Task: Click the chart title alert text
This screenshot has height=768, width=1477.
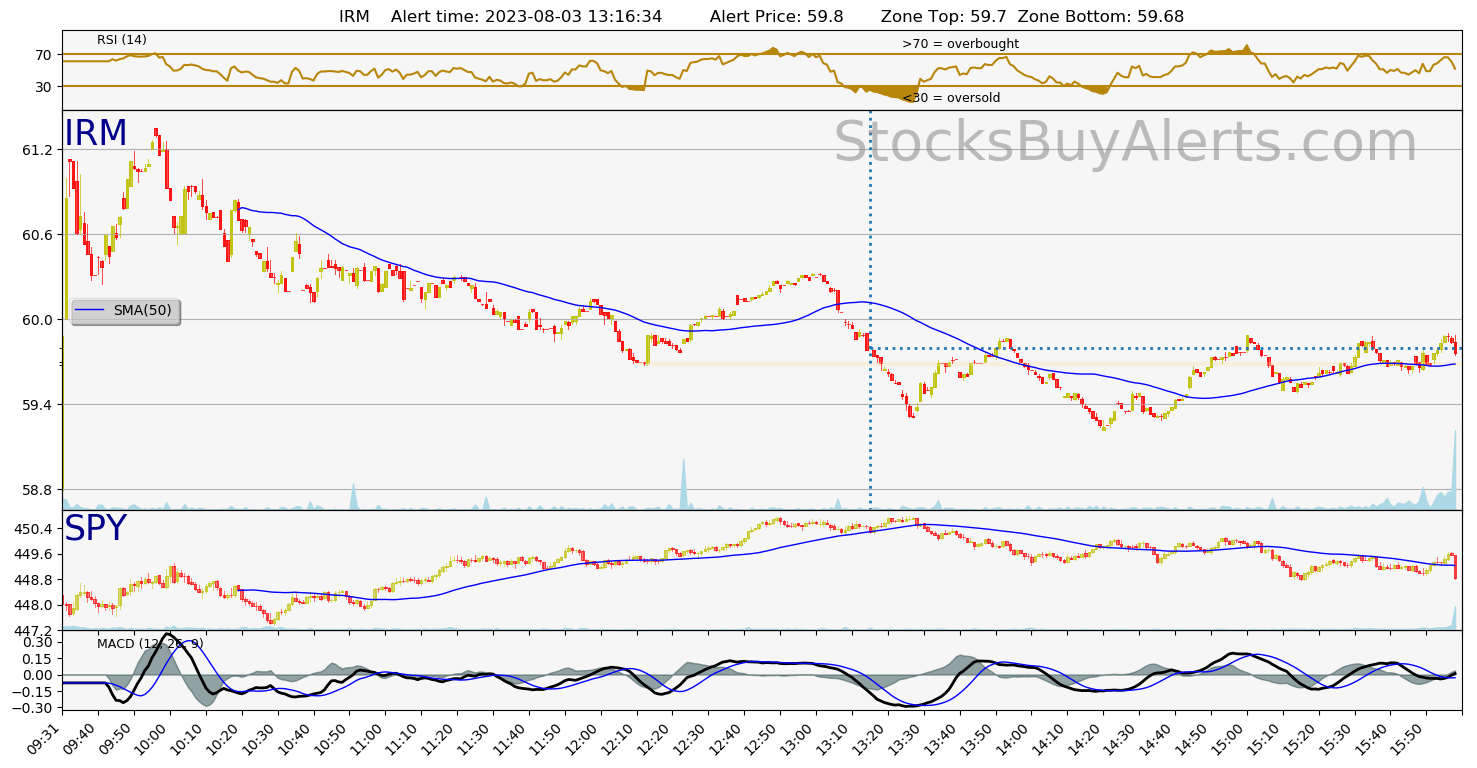Action: click(x=761, y=17)
